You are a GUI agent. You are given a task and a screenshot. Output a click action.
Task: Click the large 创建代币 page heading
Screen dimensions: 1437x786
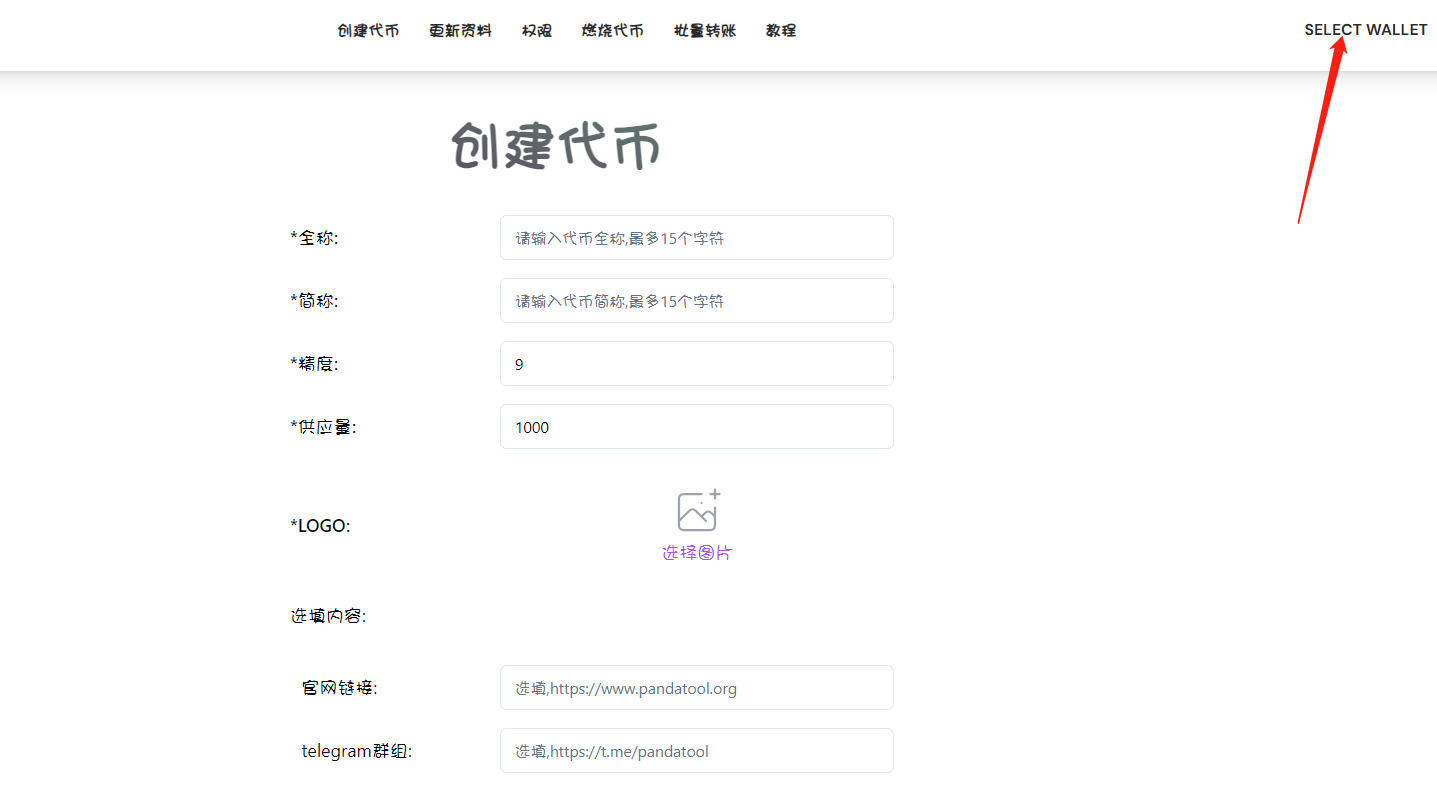(x=556, y=148)
